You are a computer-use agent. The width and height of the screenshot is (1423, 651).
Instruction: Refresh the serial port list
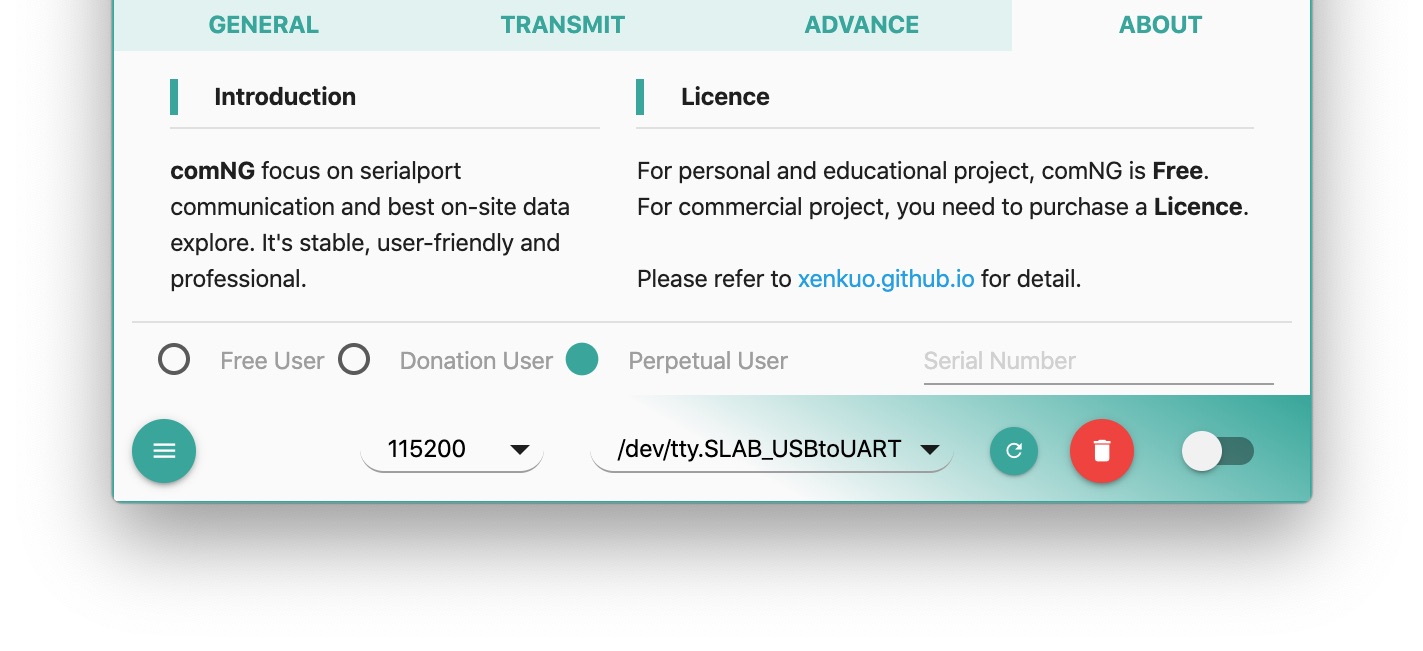(1014, 451)
